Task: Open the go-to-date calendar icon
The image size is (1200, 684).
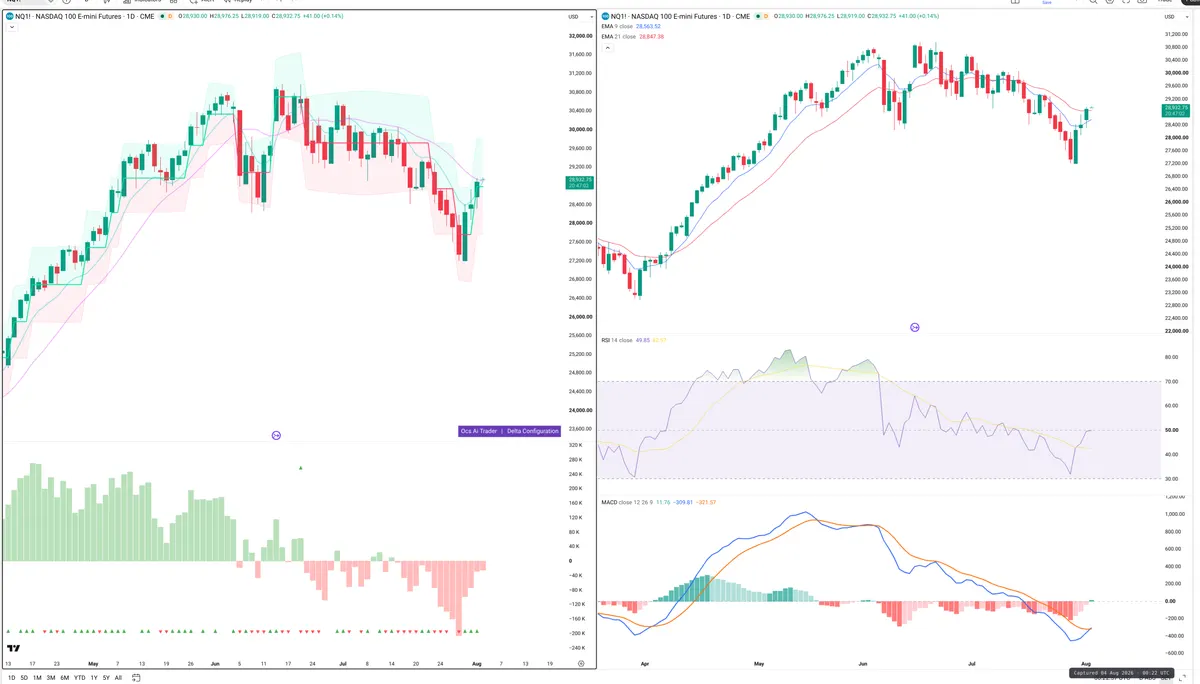Action: 136,678
